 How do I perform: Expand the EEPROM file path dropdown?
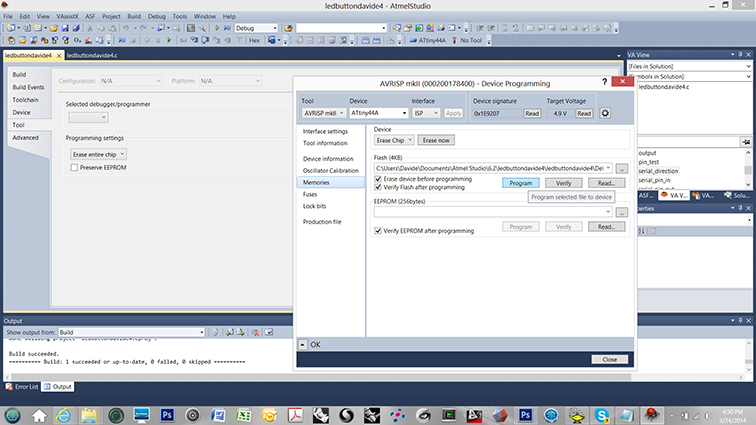pyautogui.click(x=608, y=212)
